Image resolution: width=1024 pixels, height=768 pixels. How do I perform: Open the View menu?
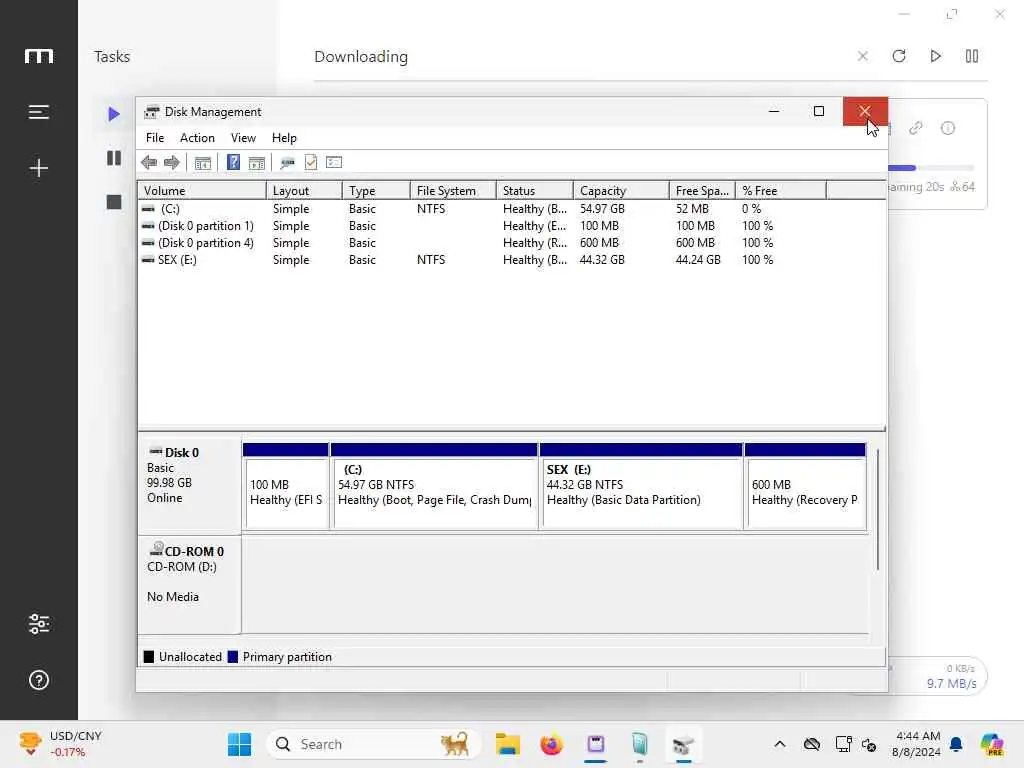click(x=243, y=138)
